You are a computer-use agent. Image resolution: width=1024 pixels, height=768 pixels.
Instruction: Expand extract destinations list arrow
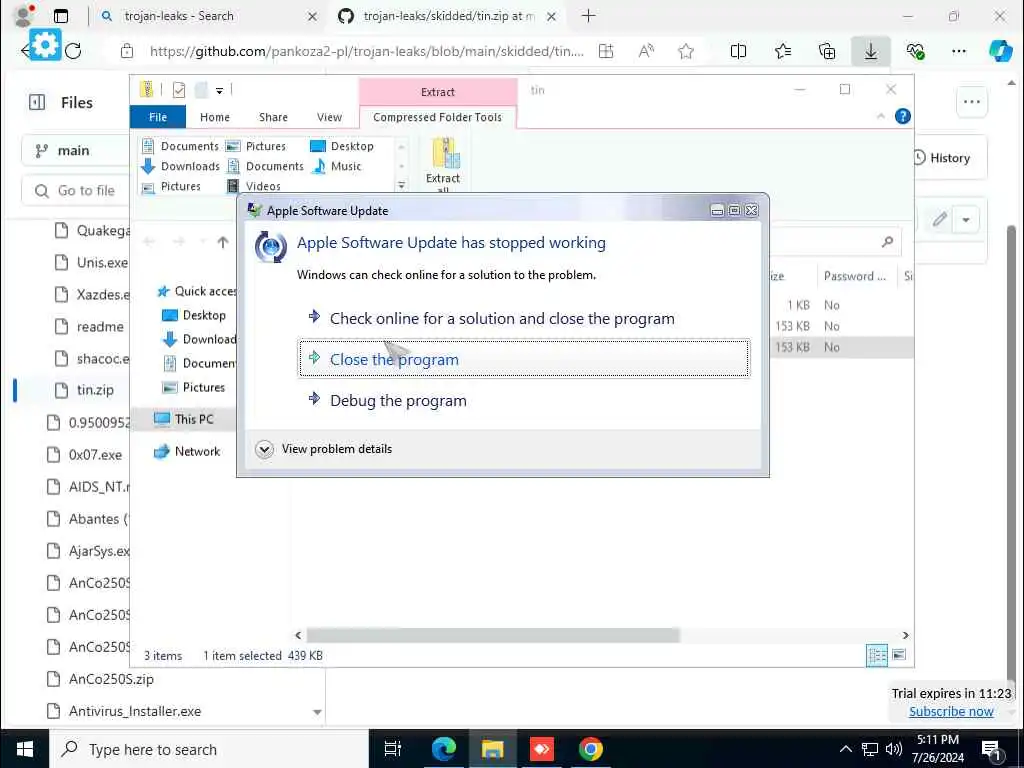click(402, 185)
